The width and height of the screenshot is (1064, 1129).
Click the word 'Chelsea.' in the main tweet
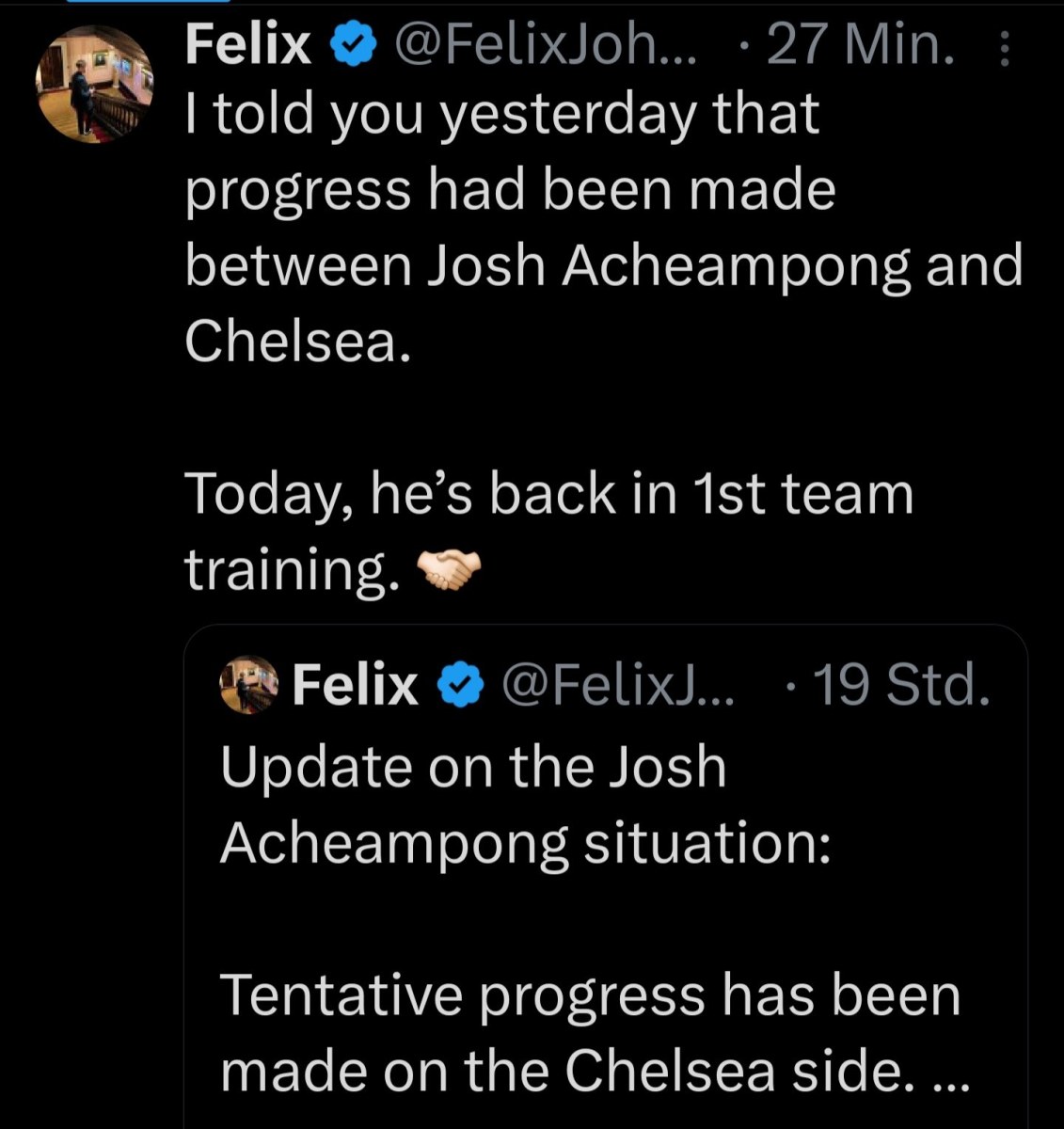click(x=298, y=342)
